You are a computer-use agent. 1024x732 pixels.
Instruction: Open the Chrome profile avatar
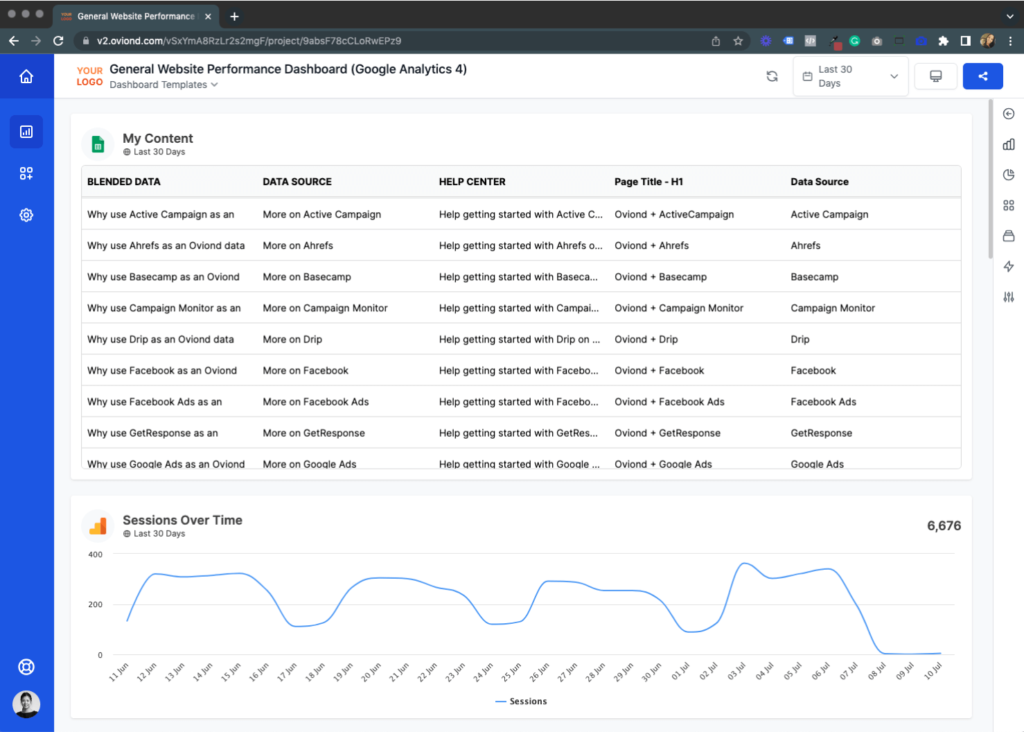click(x=987, y=41)
